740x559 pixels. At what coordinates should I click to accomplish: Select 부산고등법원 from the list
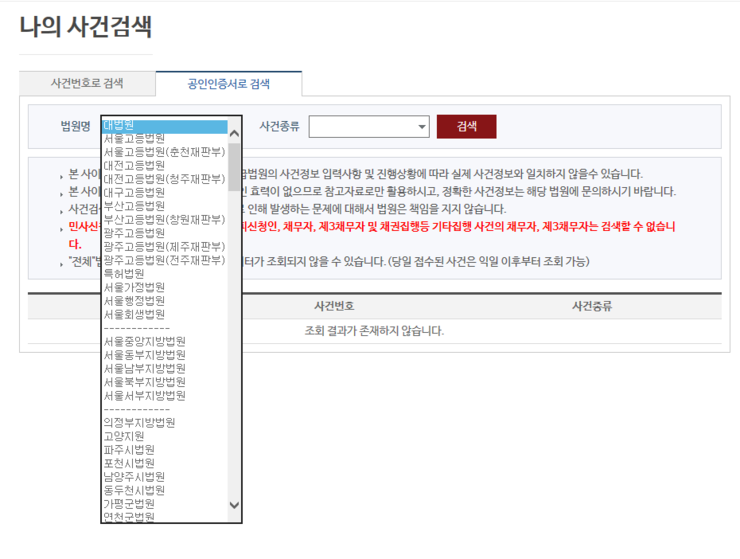(165, 206)
